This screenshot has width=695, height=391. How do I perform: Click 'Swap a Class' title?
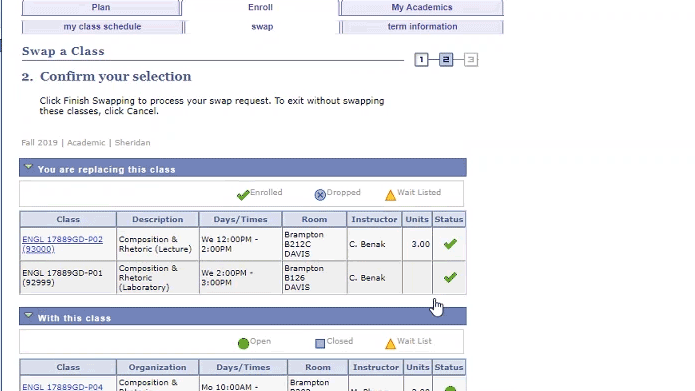coord(63,51)
